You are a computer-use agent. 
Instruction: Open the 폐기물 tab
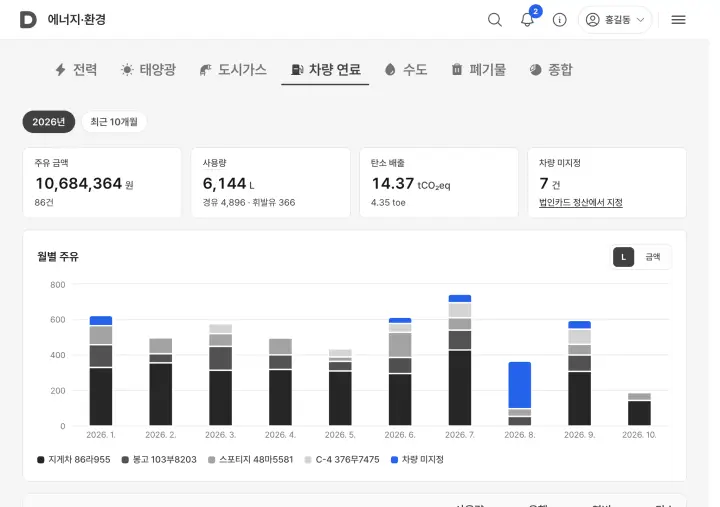click(x=478, y=70)
